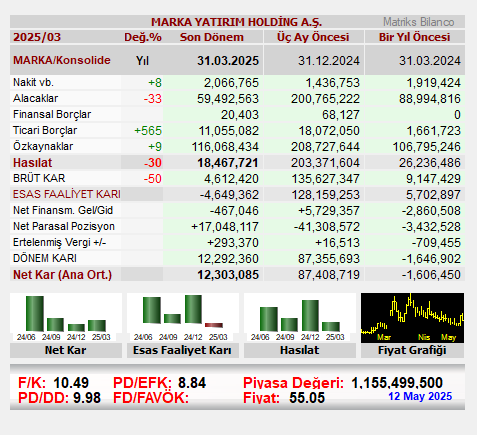Click the F/K ratio 10.49
The width and height of the screenshot is (477, 435).
[x=71, y=383]
